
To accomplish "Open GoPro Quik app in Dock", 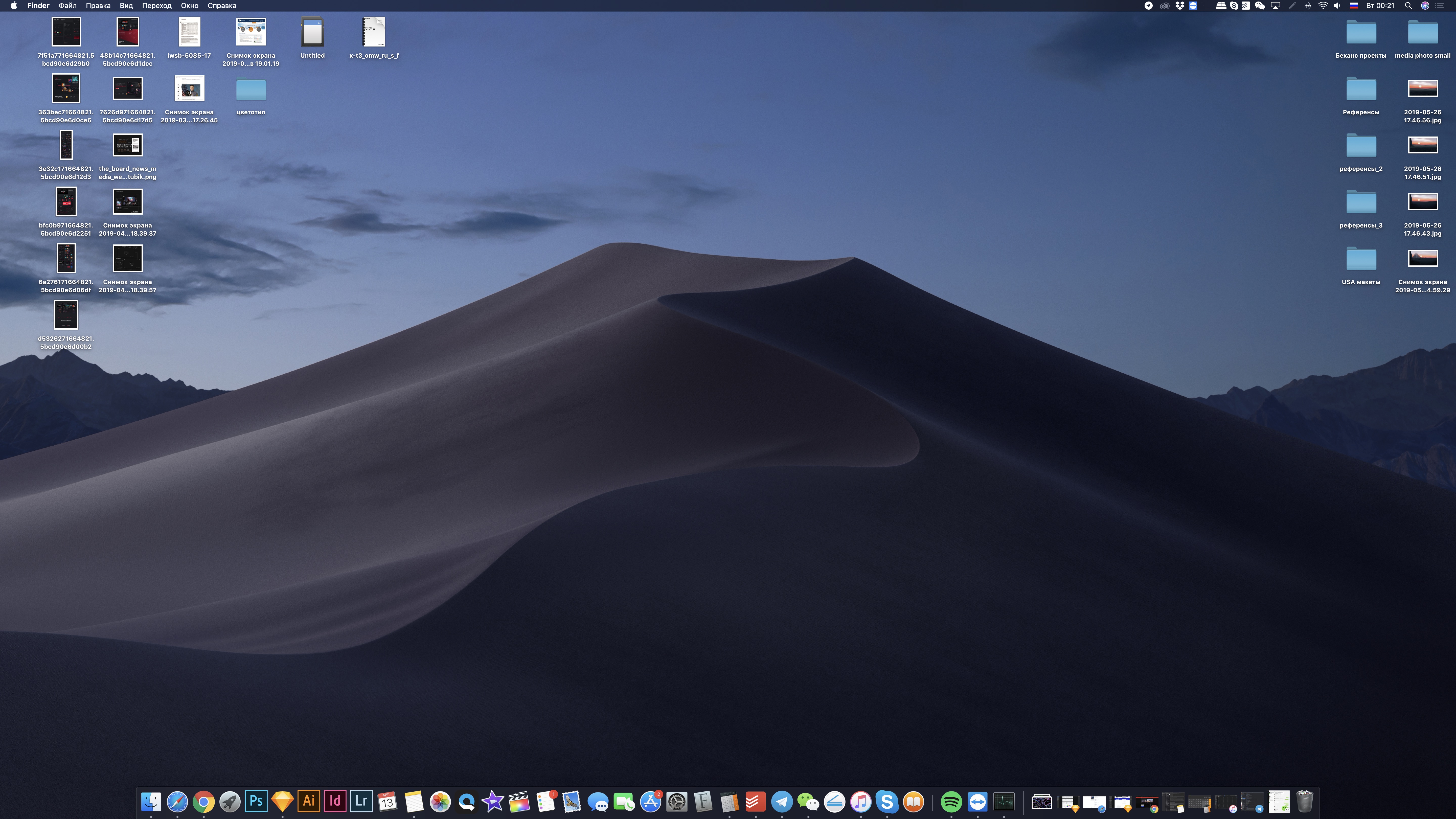I will coord(466,802).
